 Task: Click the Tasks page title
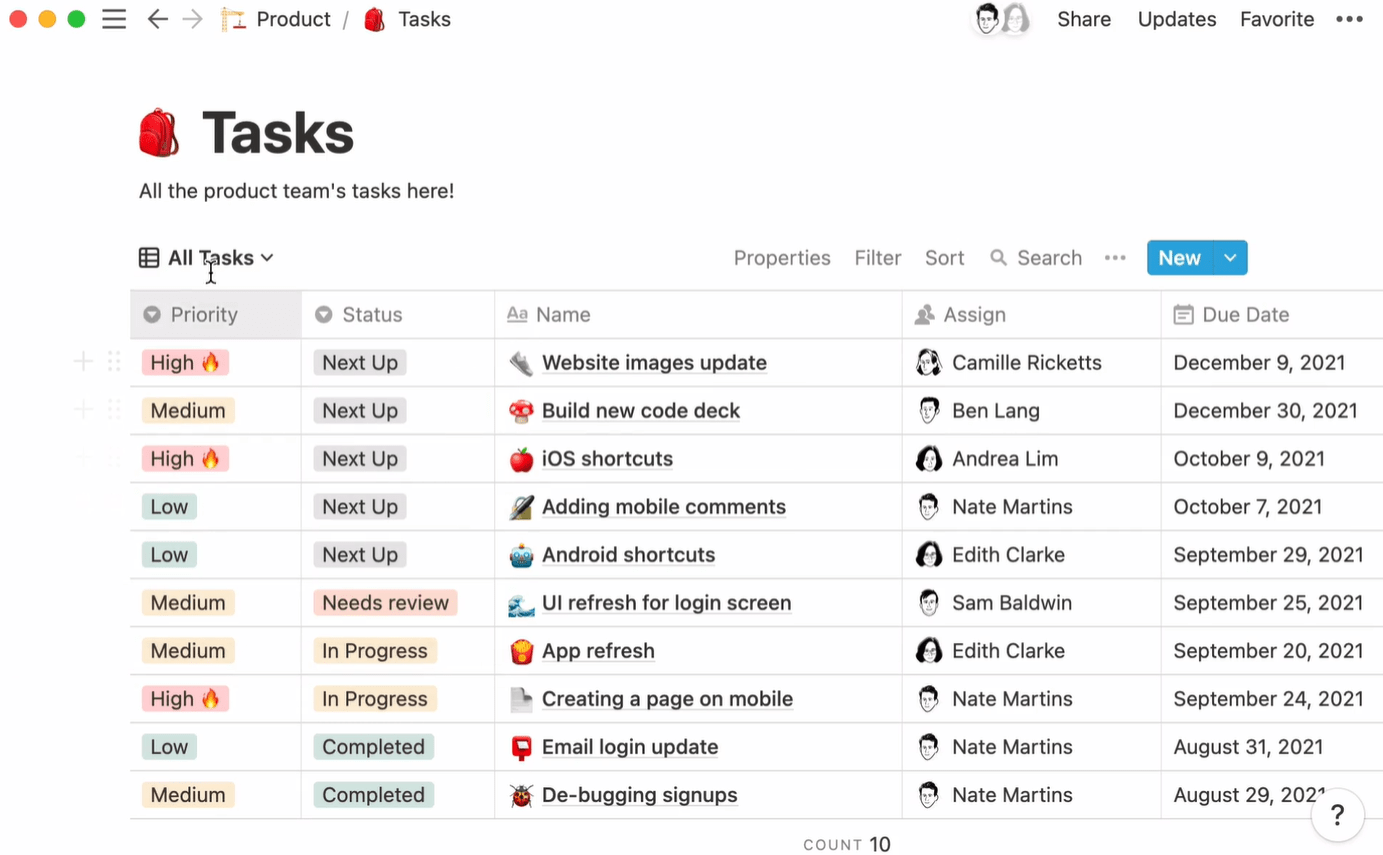click(x=278, y=133)
